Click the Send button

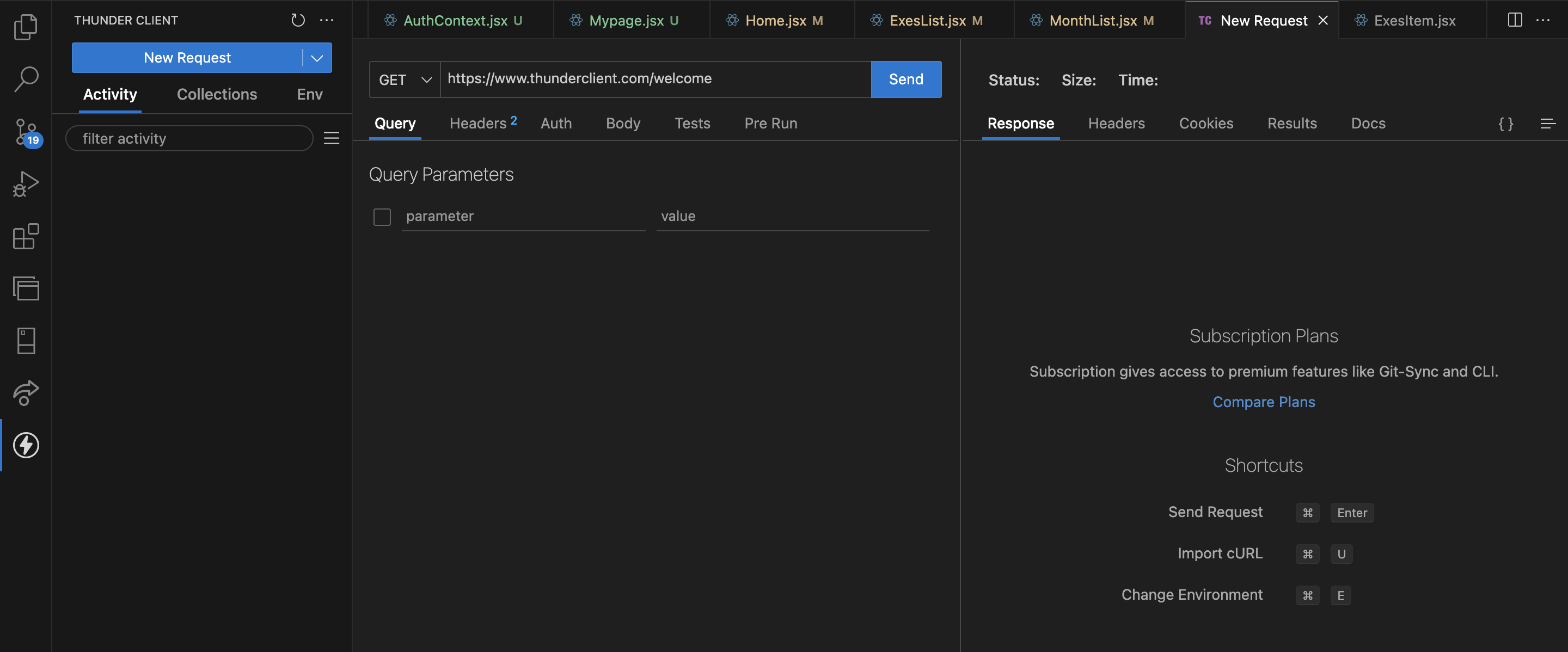coord(905,79)
